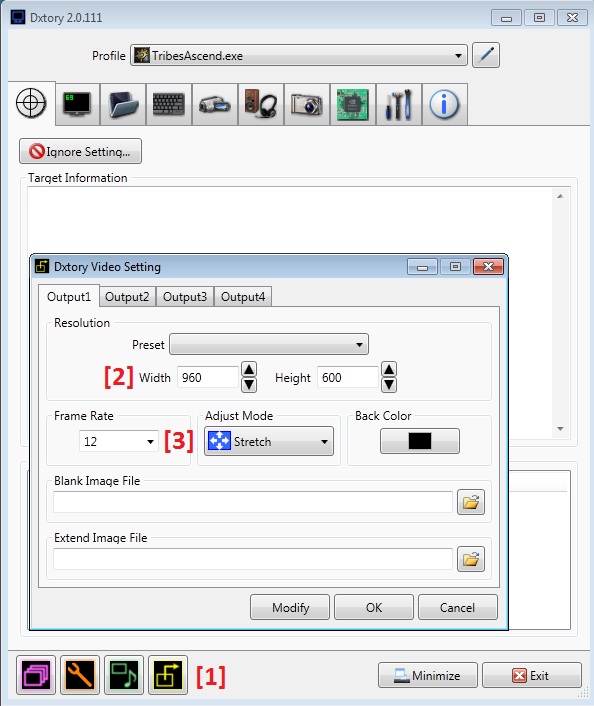Open the Overlay monitor tab
The height and width of the screenshot is (706, 594).
click(x=77, y=104)
